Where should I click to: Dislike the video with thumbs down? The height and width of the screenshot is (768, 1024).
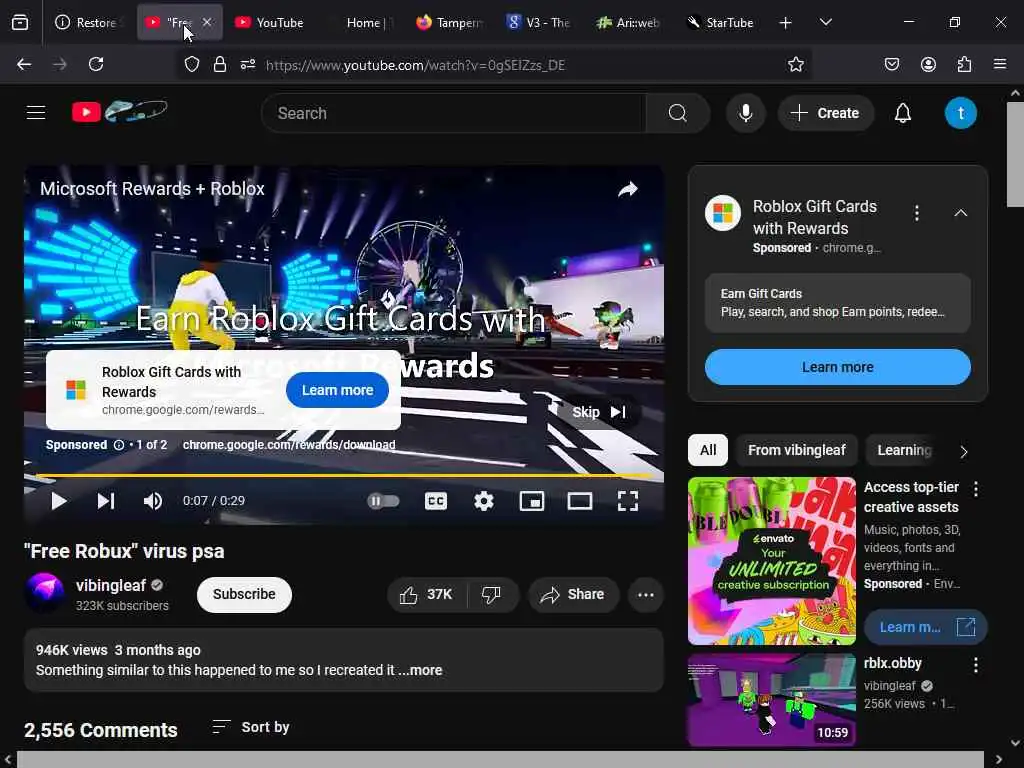(492, 594)
